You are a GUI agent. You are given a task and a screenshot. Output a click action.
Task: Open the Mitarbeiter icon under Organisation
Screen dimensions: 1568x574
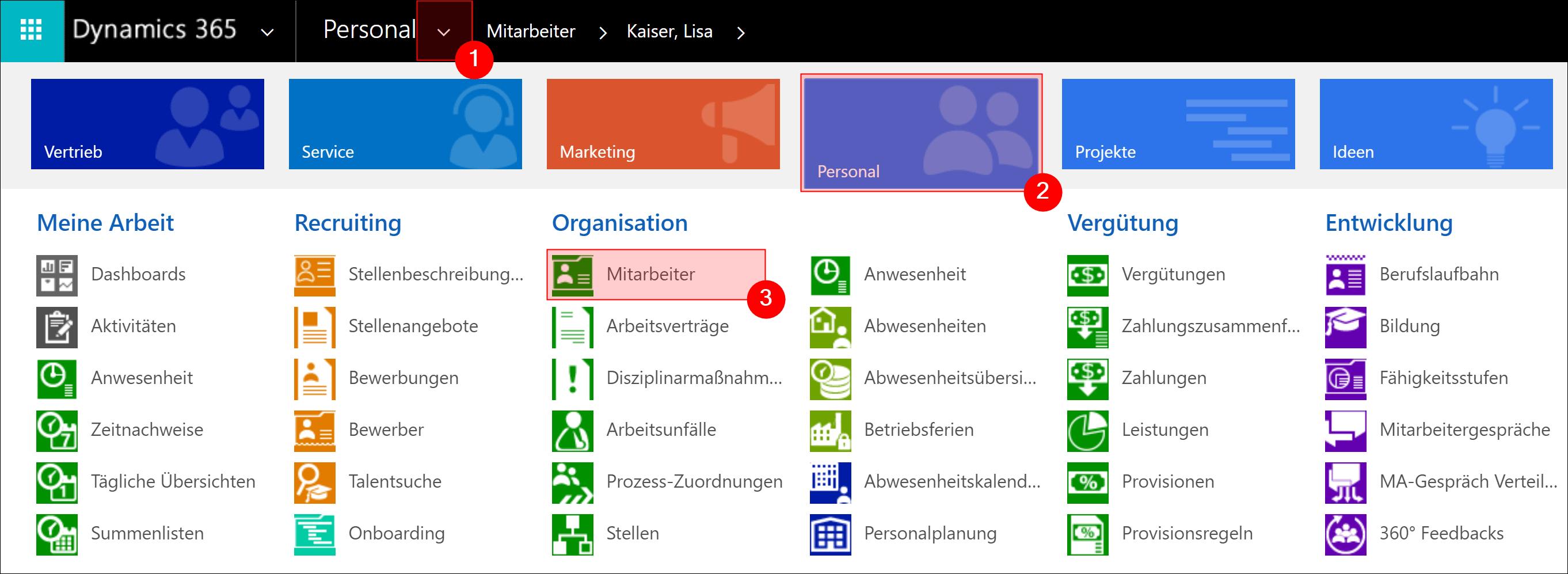tap(572, 275)
